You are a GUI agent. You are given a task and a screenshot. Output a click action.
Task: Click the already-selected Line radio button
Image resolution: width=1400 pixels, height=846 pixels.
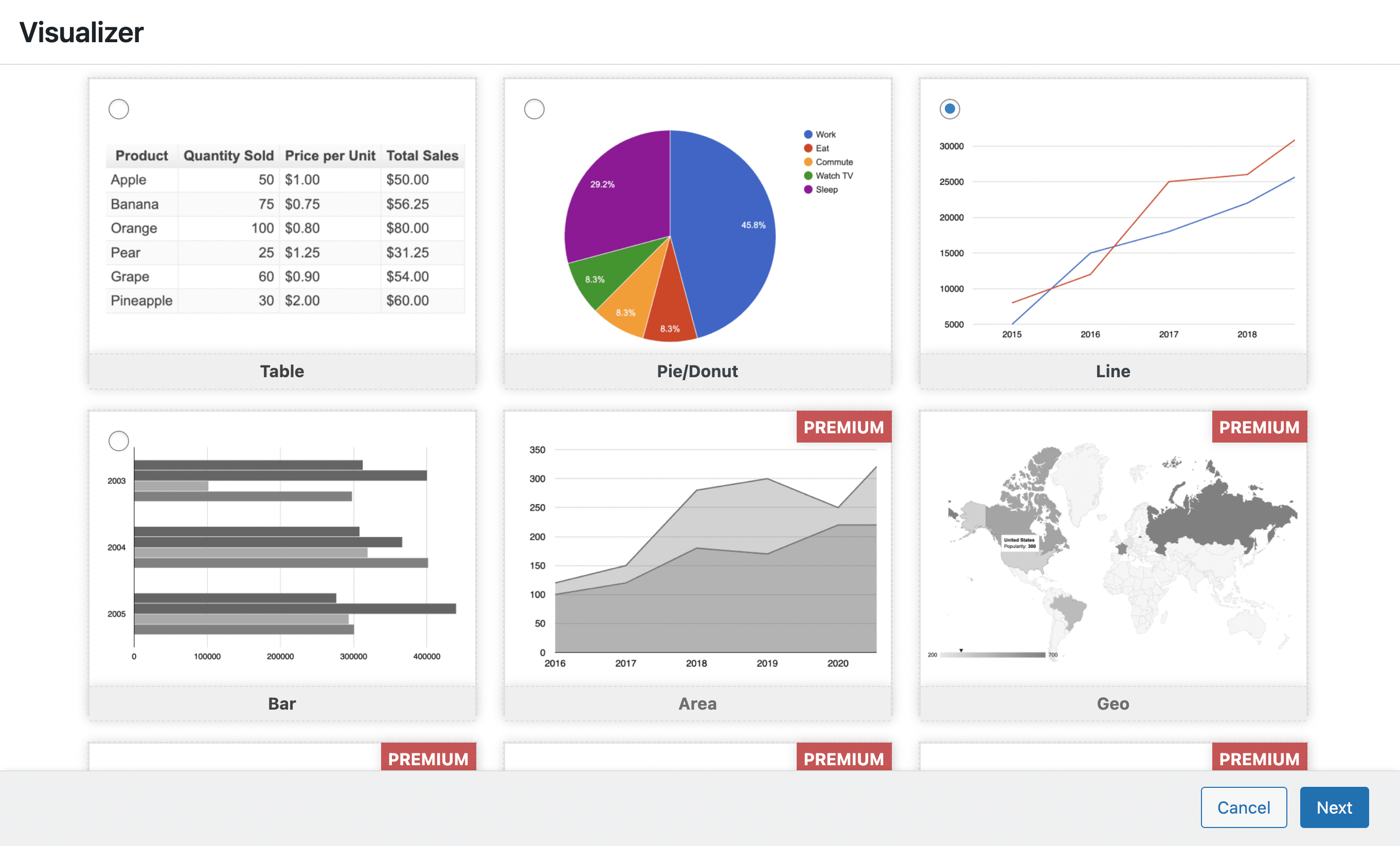pyautogui.click(x=949, y=109)
